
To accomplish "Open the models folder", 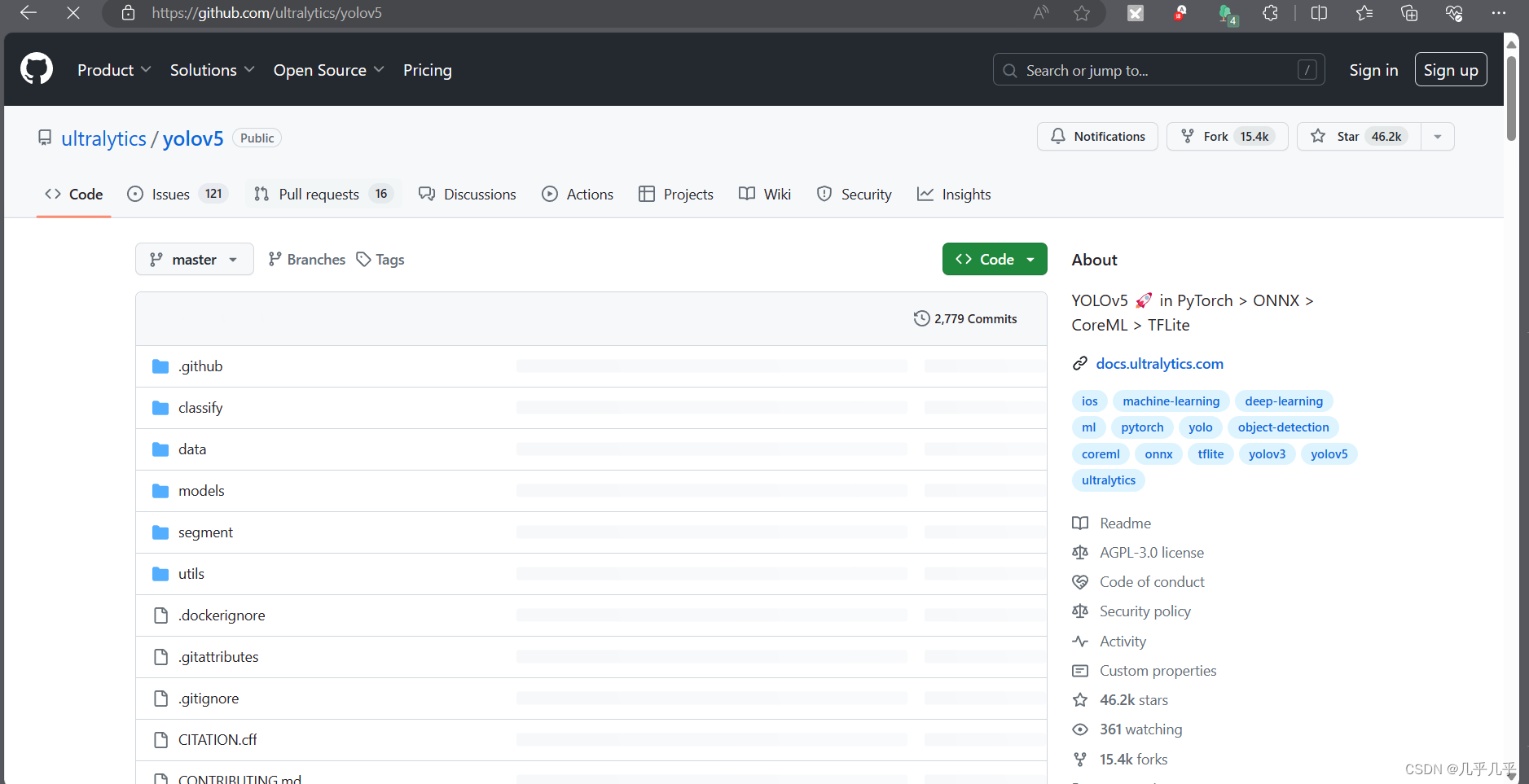I will (201, 491).
